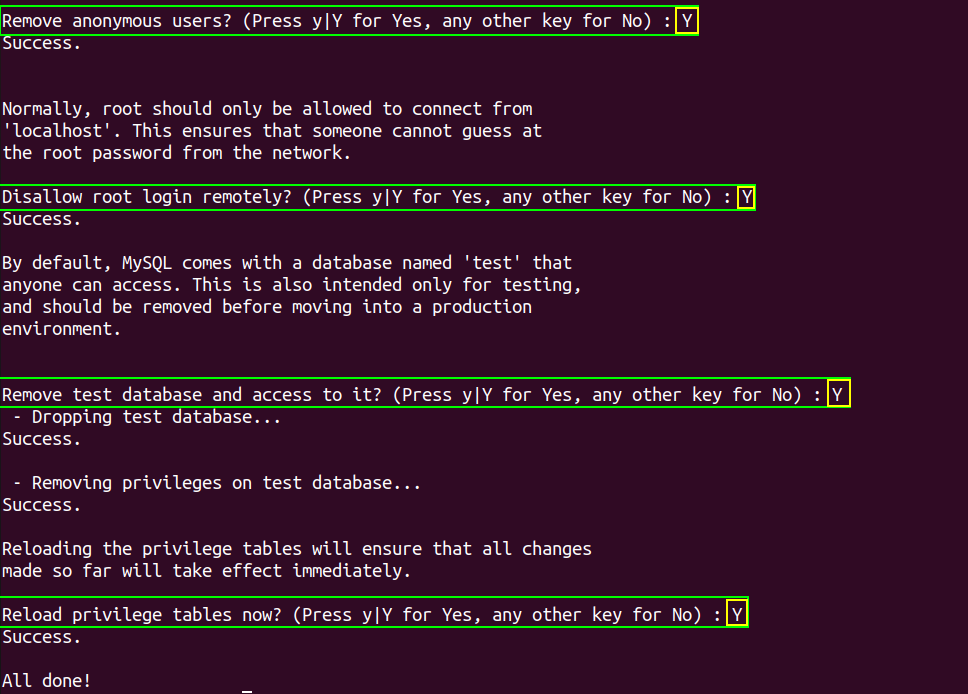Click the terminal cursor at the bottom
This screenshot has height=694, width=968.
(x=247, y=690)
